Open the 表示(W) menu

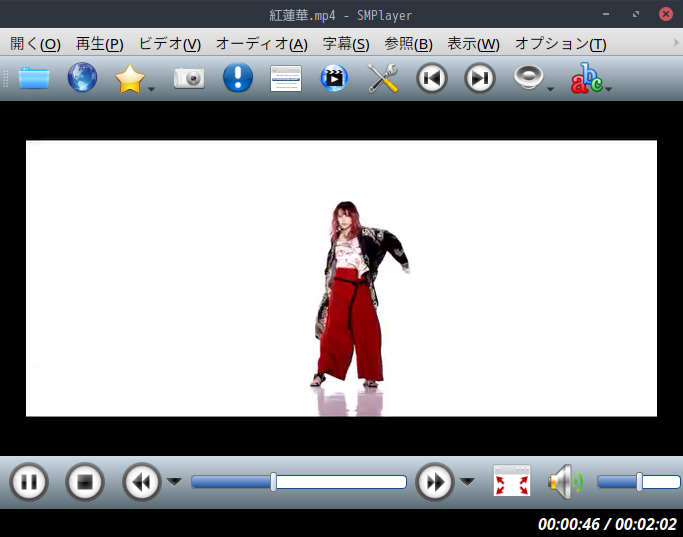[x=473, y=44]
